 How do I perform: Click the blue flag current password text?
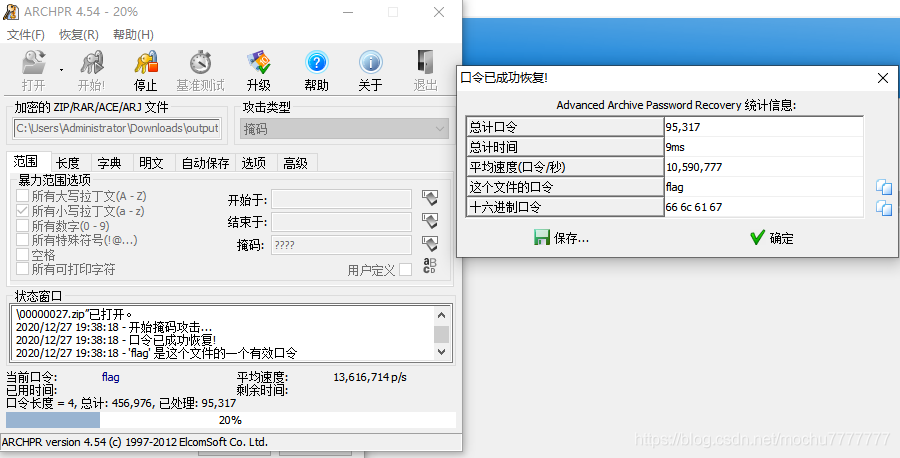click(x=111, y=377)
